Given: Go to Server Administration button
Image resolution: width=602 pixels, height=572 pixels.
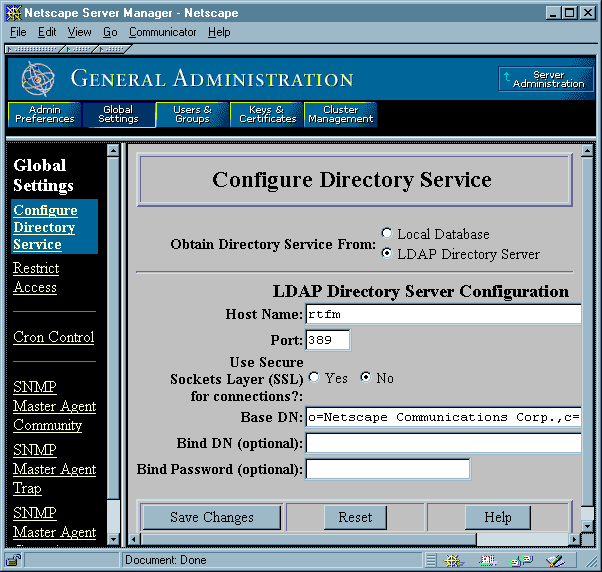Looking at the screenshot, I should pyautogui.click(x=546, y=79).
